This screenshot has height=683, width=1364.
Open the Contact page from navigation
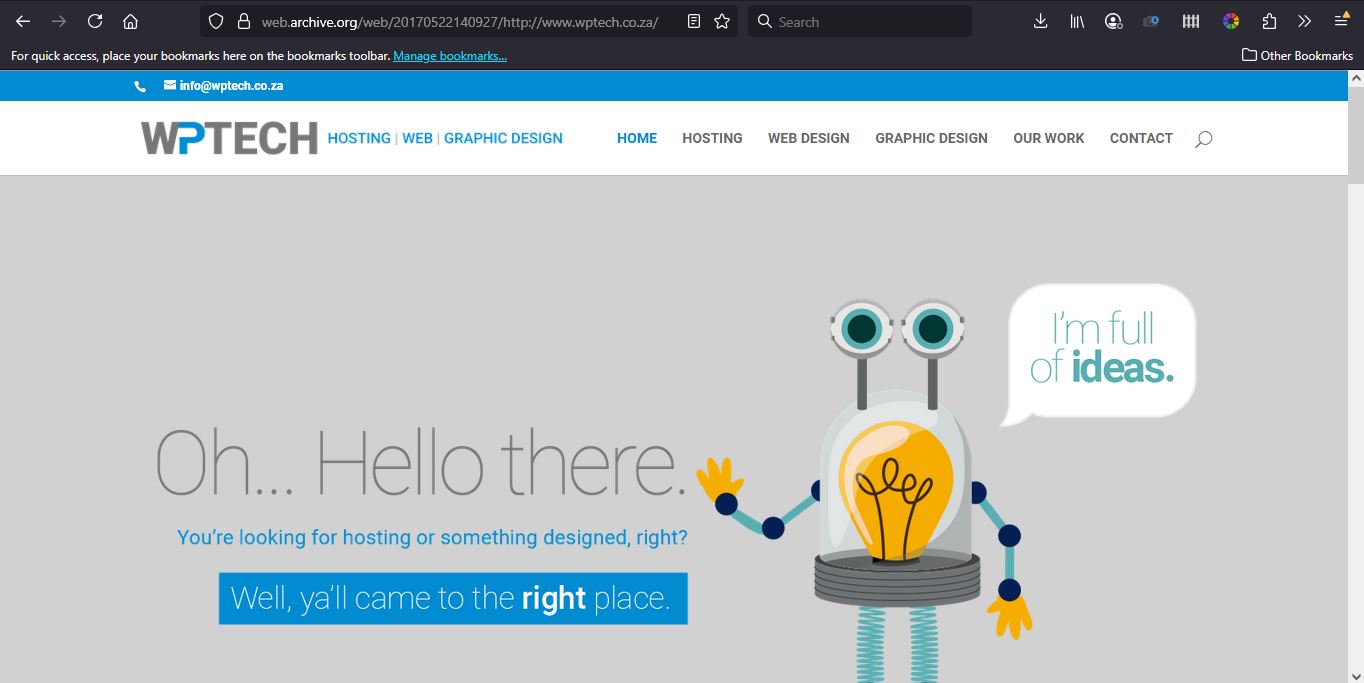(1141, 138)
